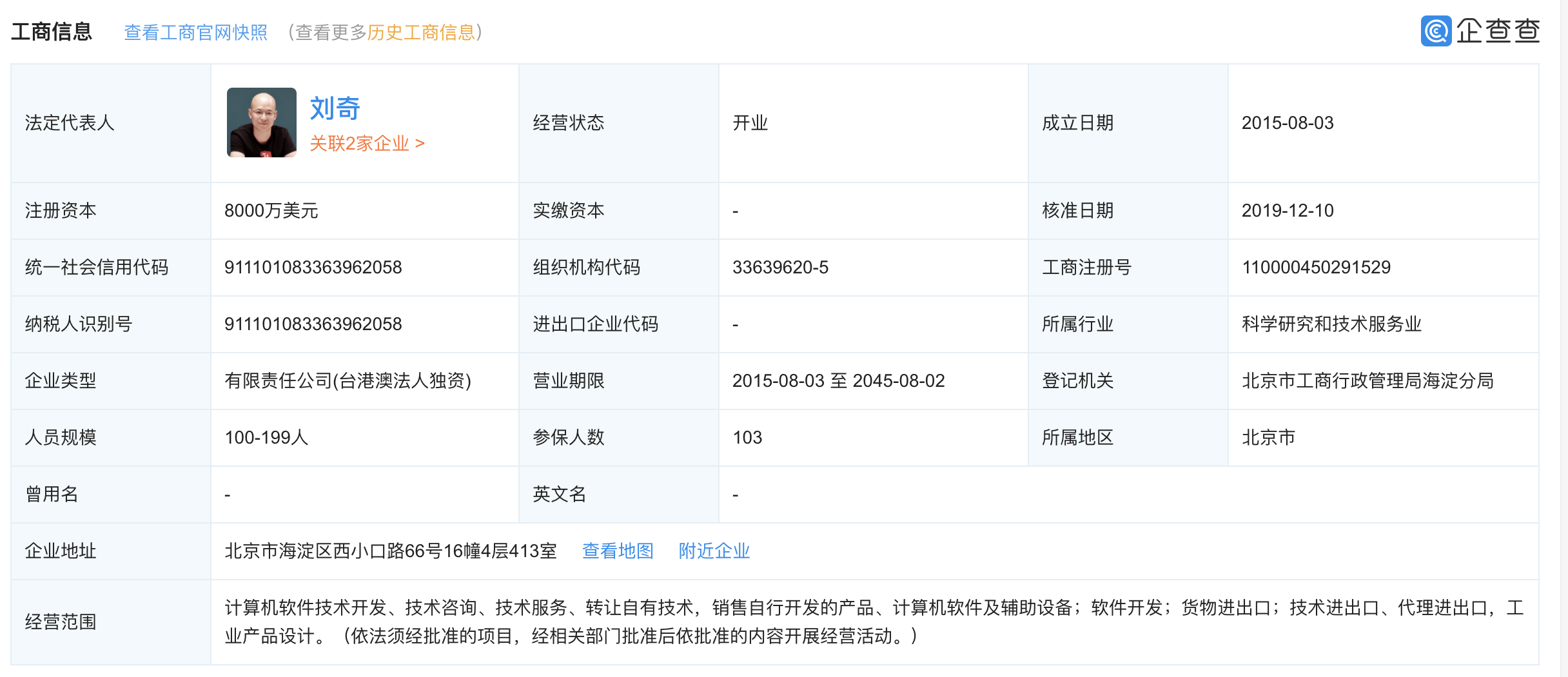Select registration number 110000450291529
Screen dimensions: 1568x677
coord(1317,268)
